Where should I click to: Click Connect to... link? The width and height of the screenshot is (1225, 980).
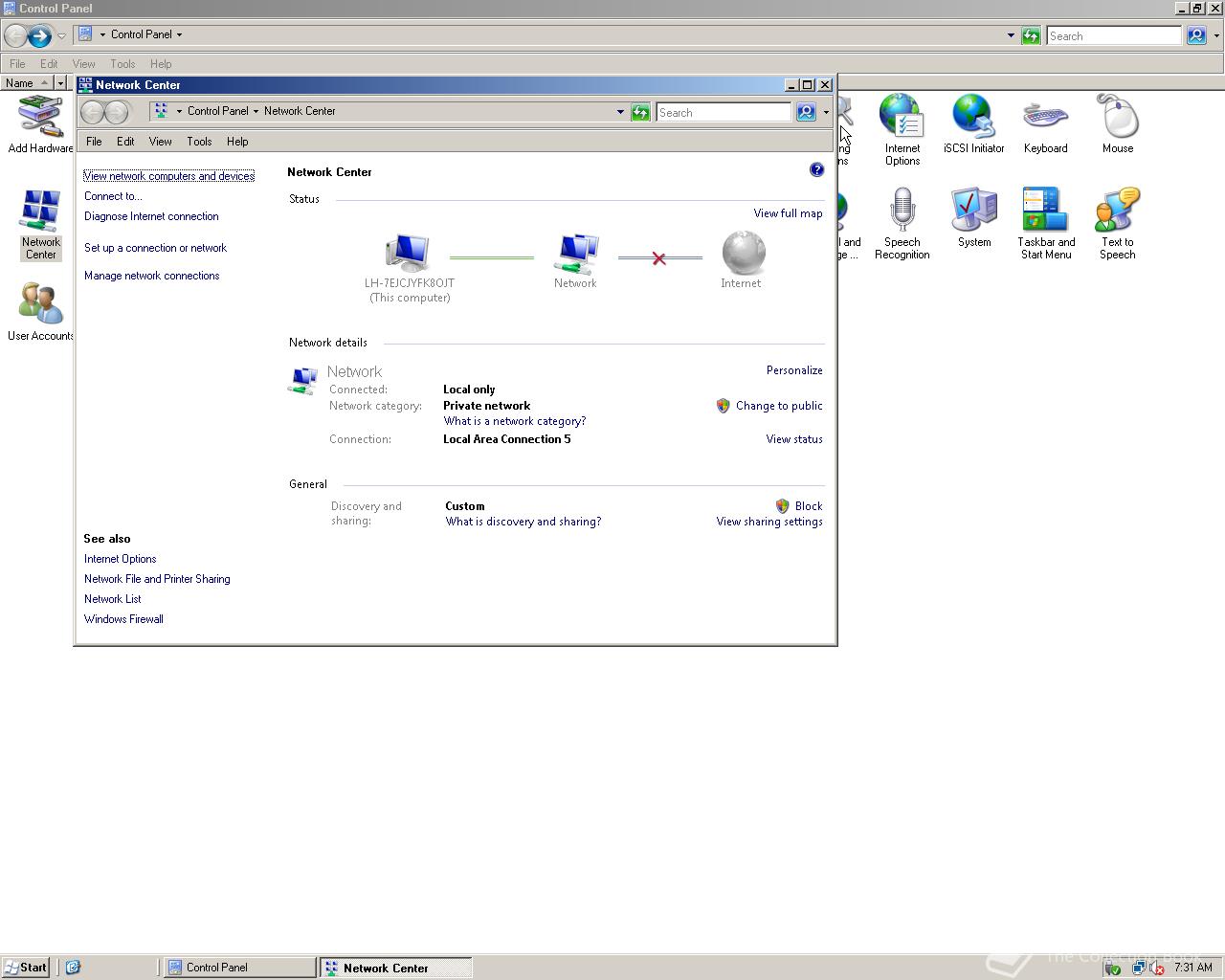113,196
